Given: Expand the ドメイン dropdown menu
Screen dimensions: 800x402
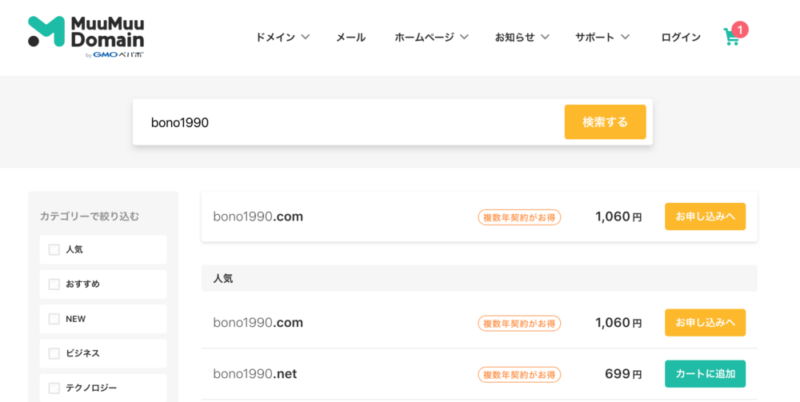Looking at the screenshot, I should 282,37.
